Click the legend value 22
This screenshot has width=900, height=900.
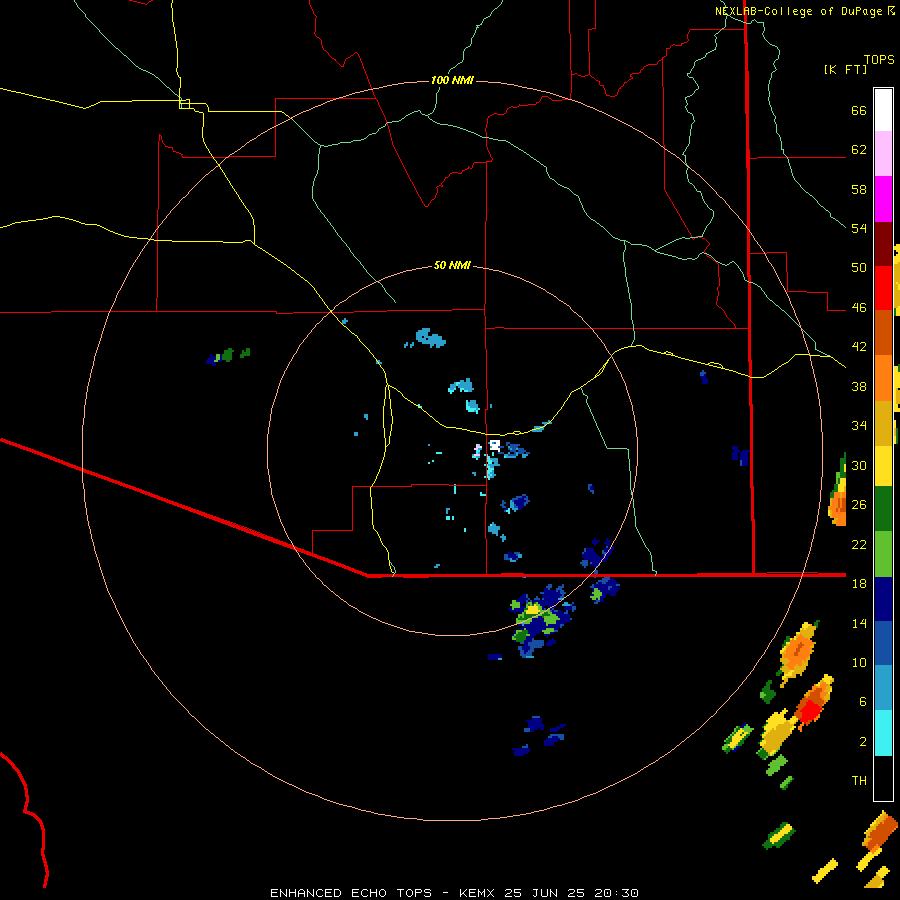[x=859, y=544]
